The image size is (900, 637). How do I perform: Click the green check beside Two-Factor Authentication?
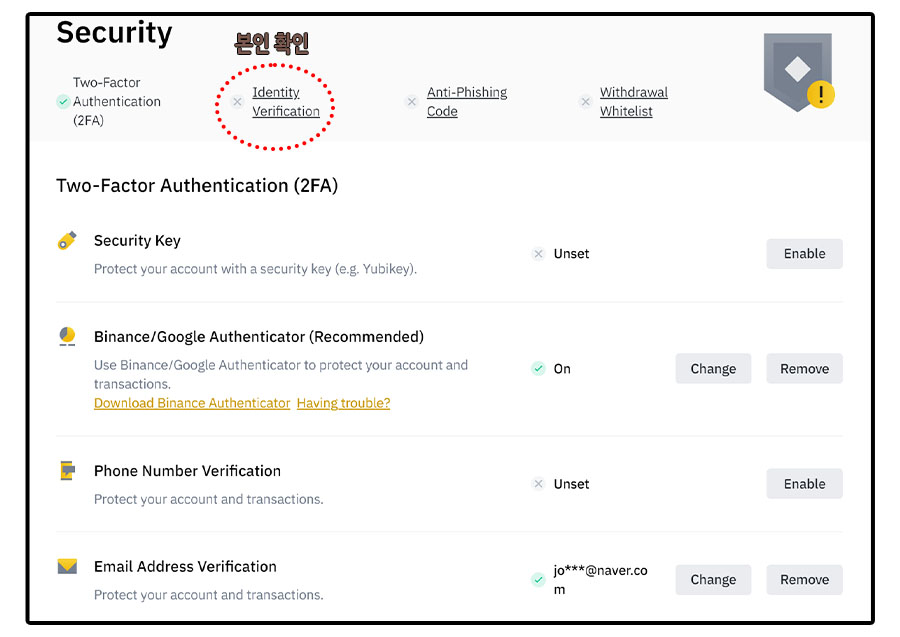pyautogui.click(x=63, y=102)
